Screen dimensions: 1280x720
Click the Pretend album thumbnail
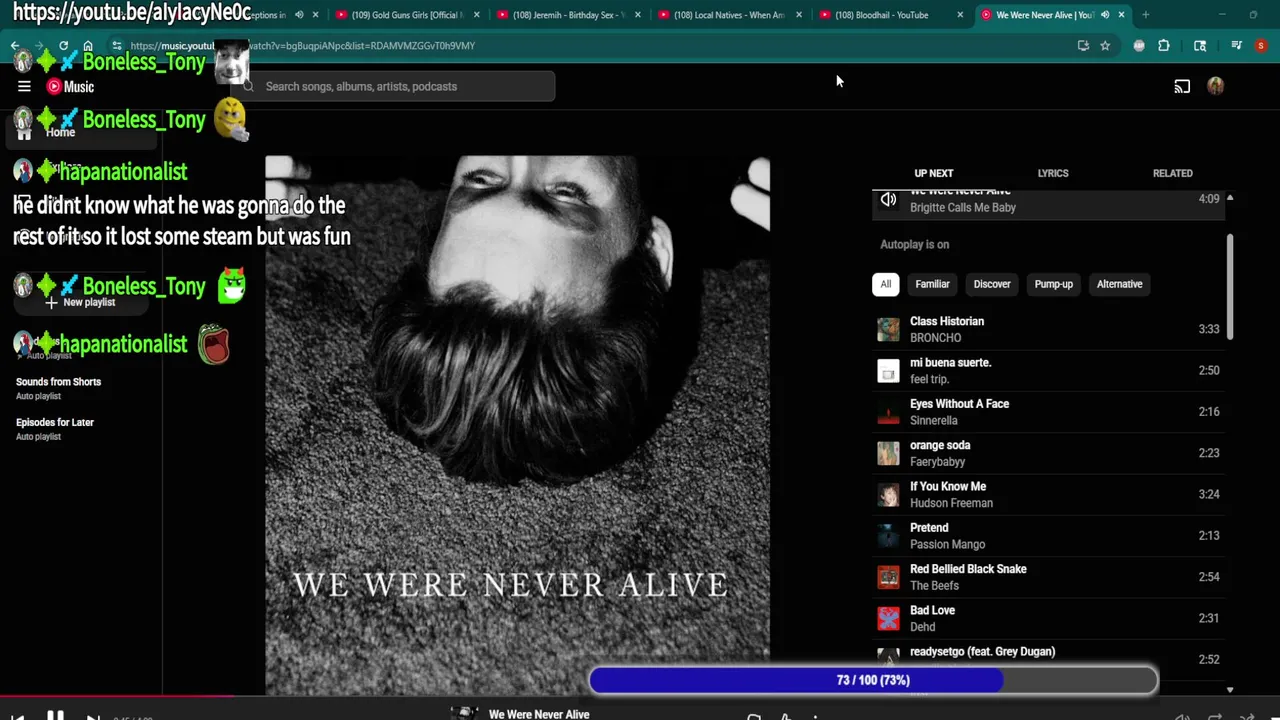pos(888,536)
